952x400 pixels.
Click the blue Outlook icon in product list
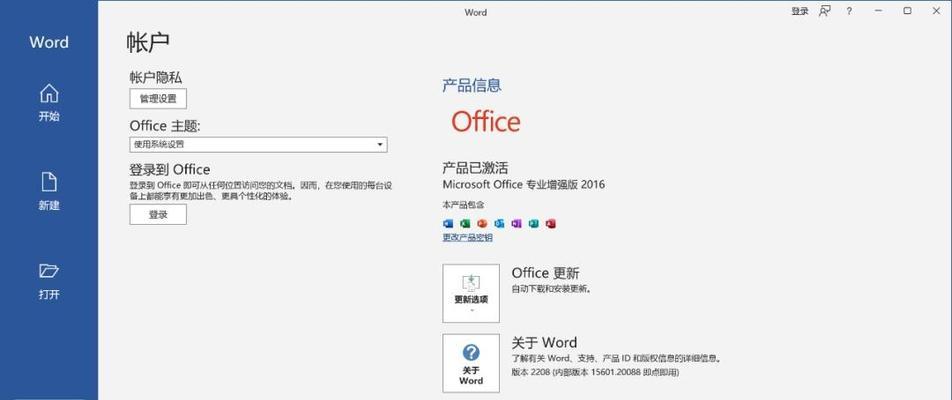click(x=499, y=223)
